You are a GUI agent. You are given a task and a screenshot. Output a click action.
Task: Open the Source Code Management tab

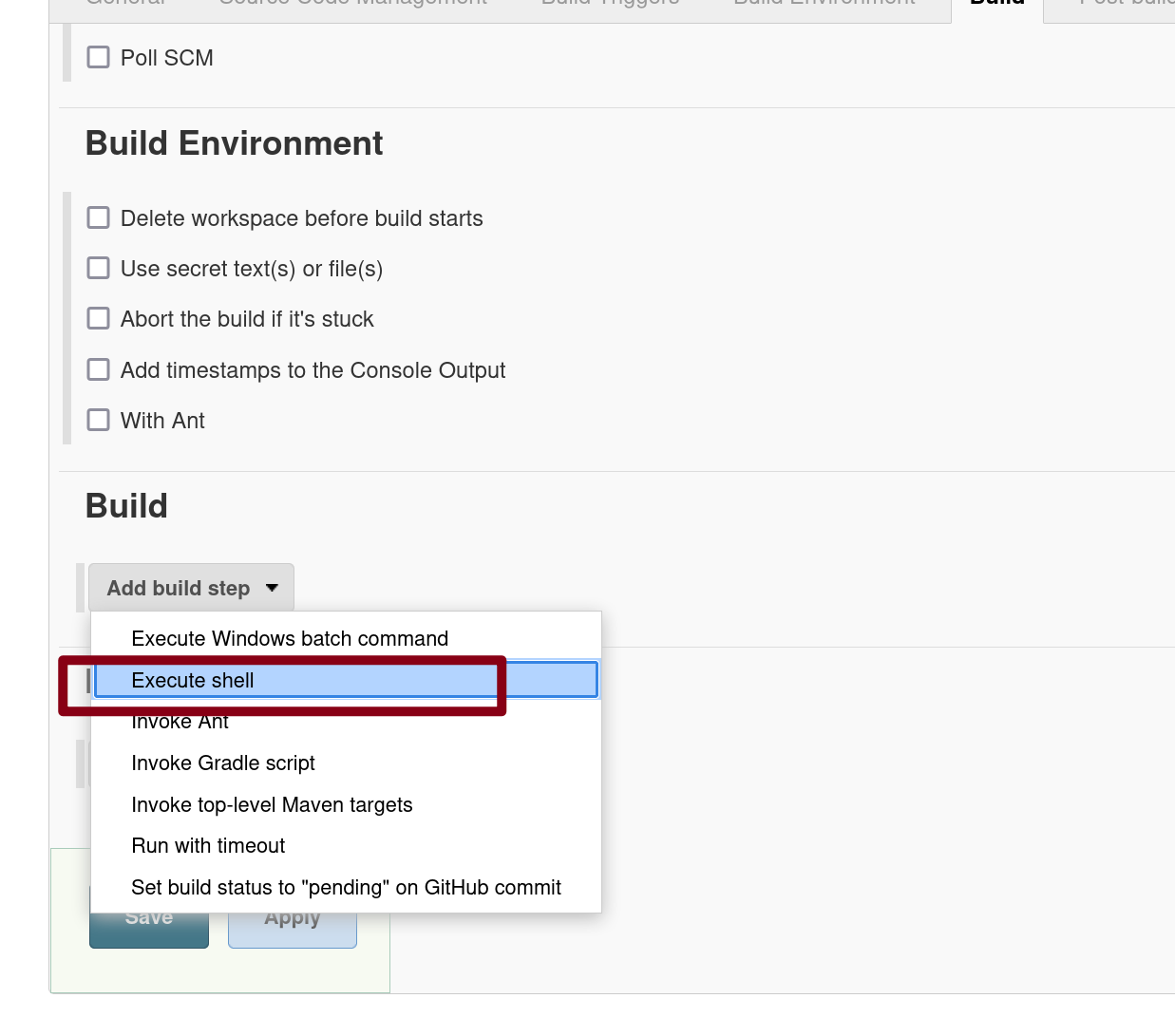tap(352, 5)
